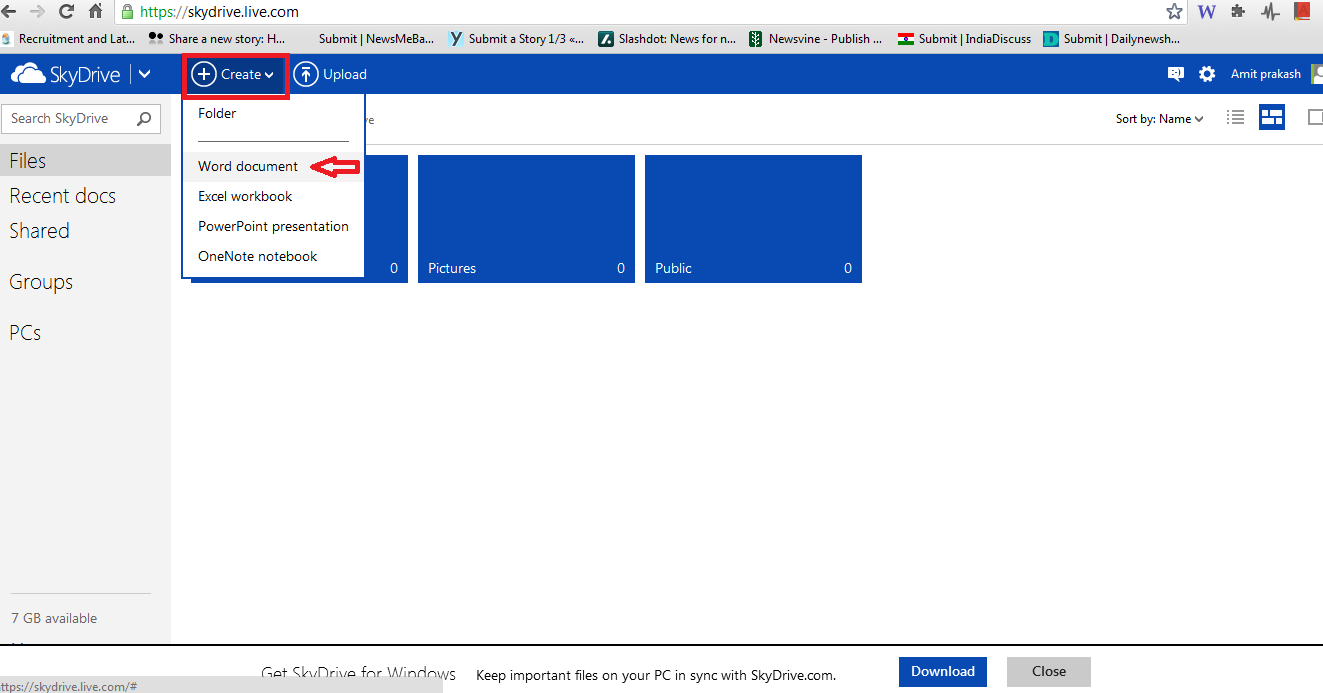Open the Public folder tile

753,219
